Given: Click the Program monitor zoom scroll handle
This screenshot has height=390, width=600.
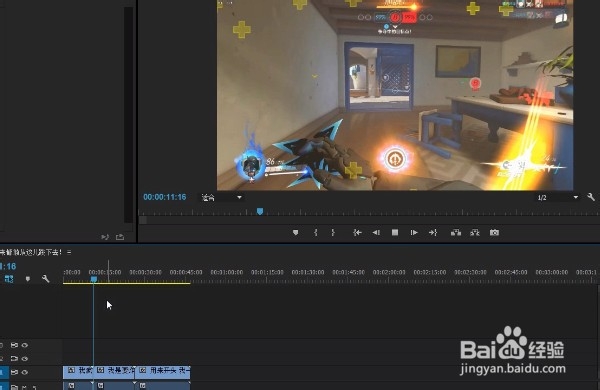Looking at the screenshot, I should click(x=143, y=220).
